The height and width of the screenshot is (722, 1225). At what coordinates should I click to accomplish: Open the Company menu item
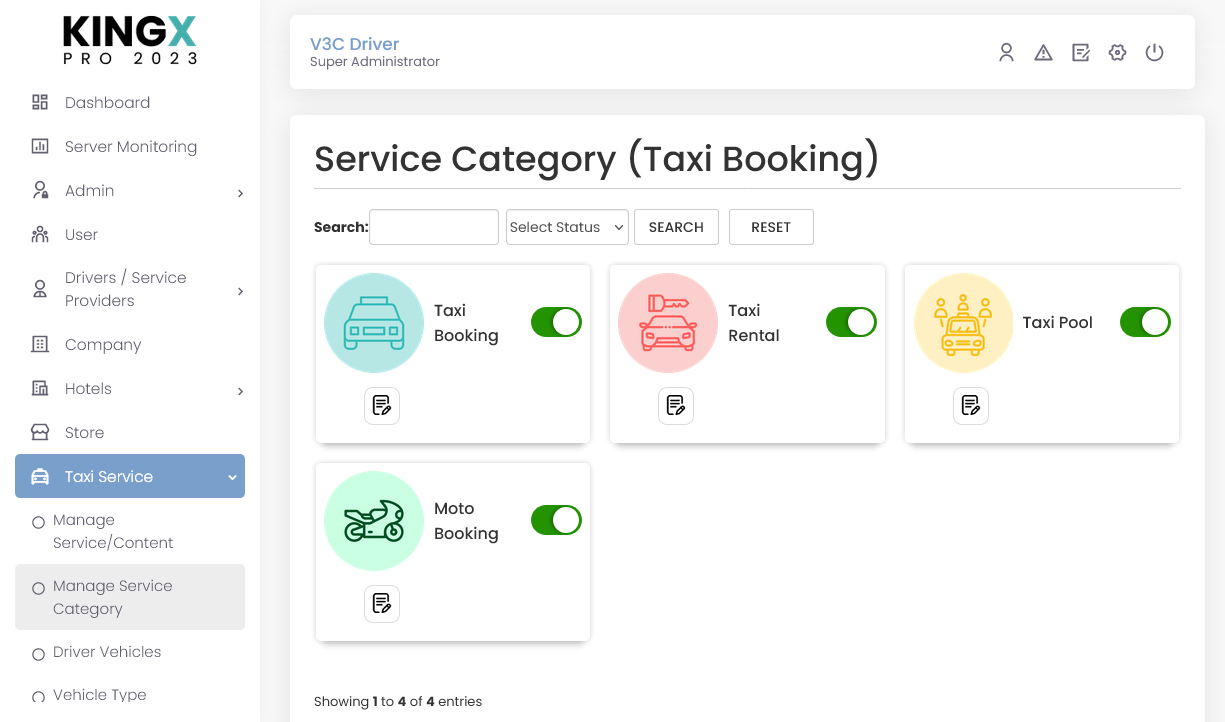(130, 344)
